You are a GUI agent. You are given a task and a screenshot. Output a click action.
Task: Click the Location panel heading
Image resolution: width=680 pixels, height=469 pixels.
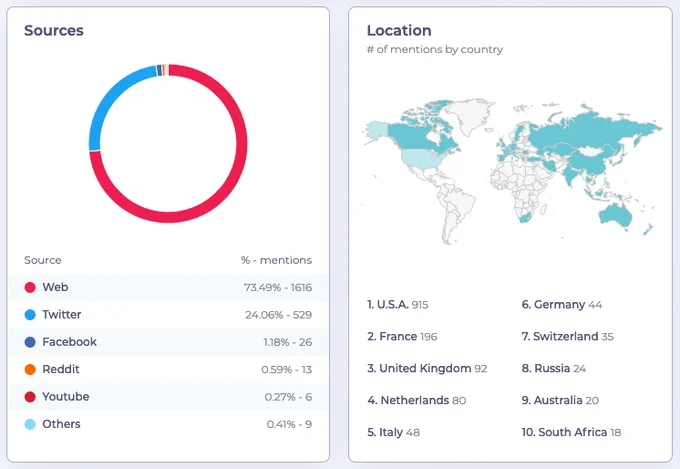point(399,30)
